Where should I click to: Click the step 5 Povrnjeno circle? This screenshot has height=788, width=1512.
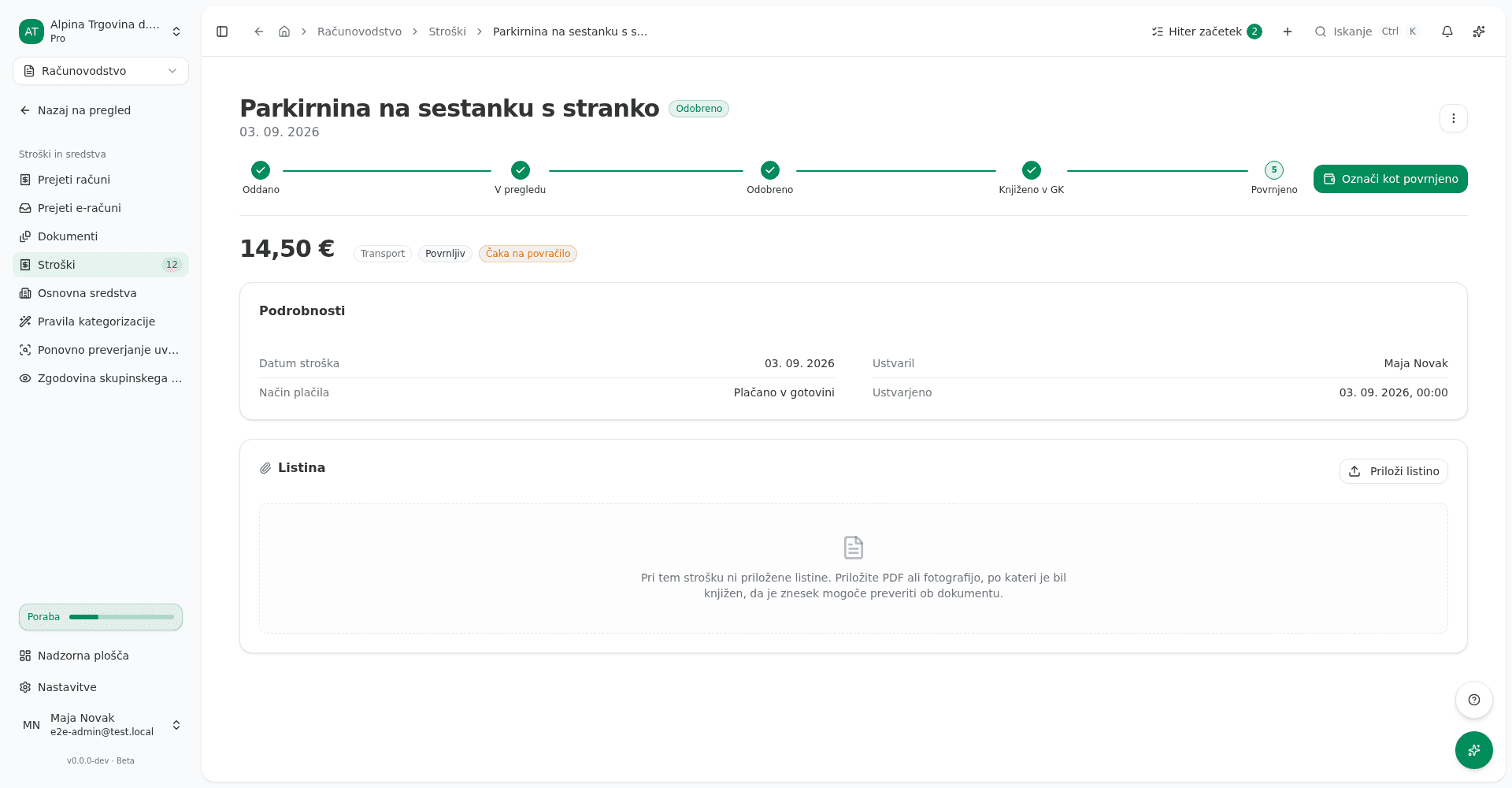click(x=1274, y=170)
